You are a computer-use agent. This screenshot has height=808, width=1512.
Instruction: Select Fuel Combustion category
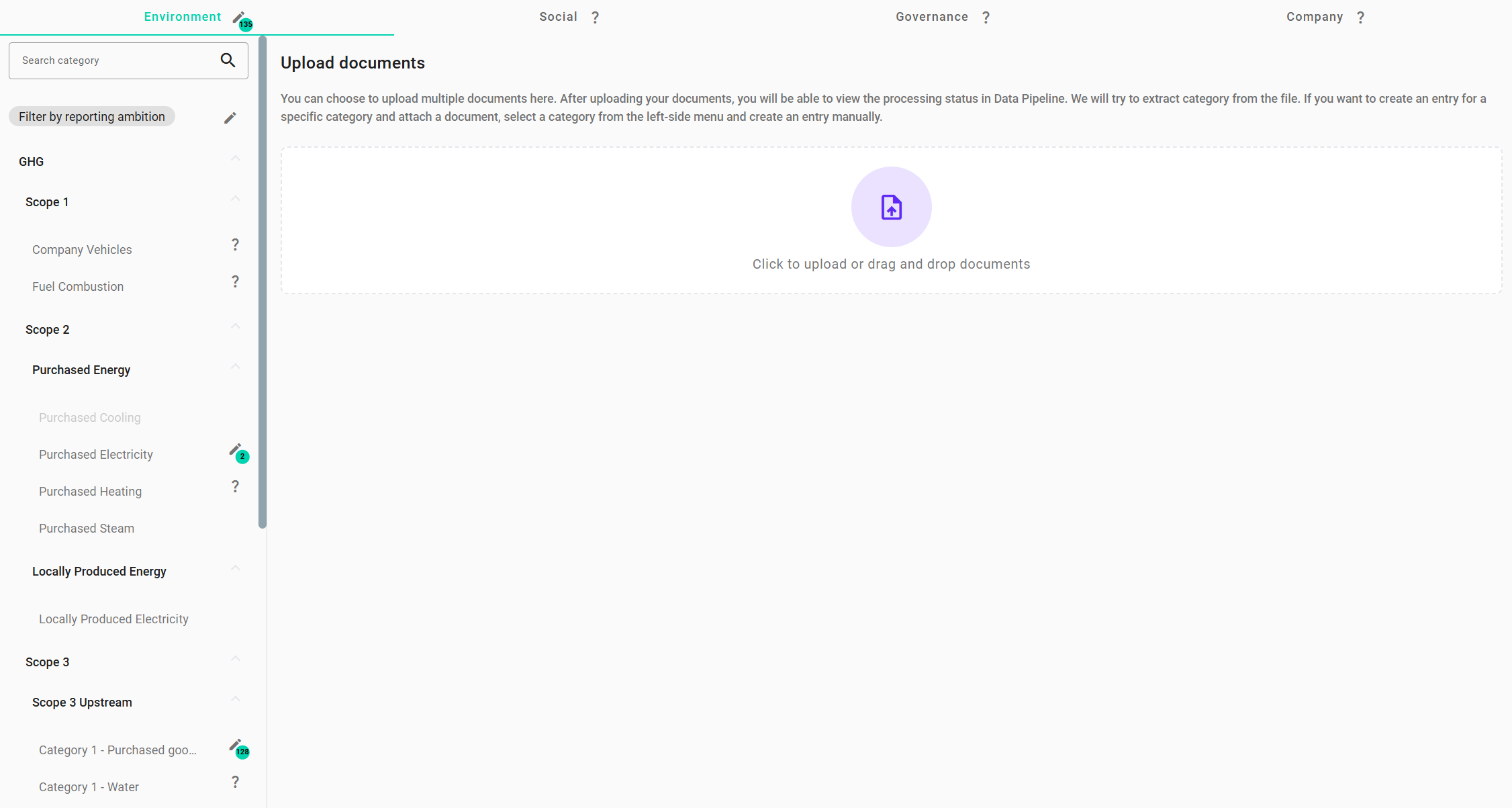click(78, 287)
